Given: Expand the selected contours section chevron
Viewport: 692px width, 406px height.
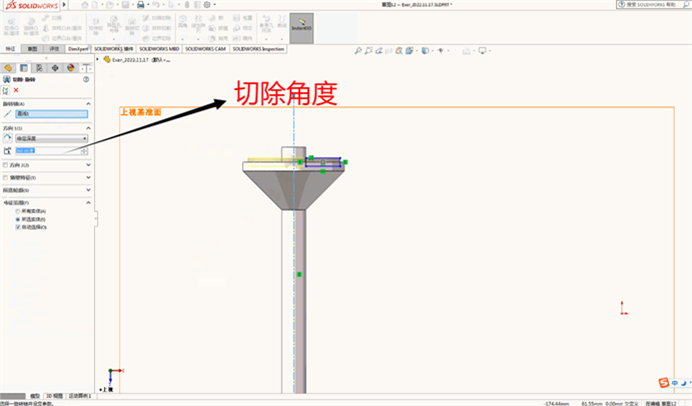Looking at the screenshot, I should (x=88, y=190).
